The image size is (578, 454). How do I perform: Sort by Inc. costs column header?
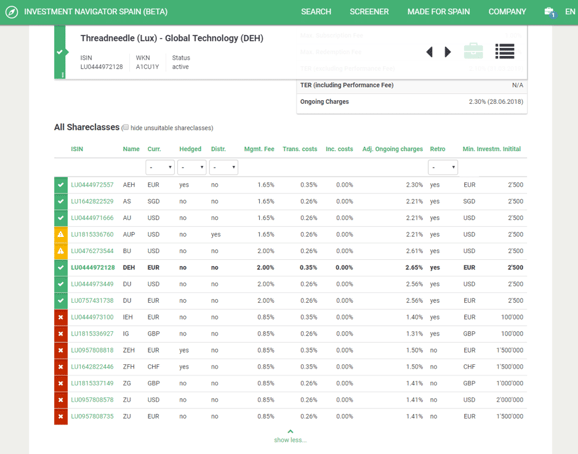(339, 149)
